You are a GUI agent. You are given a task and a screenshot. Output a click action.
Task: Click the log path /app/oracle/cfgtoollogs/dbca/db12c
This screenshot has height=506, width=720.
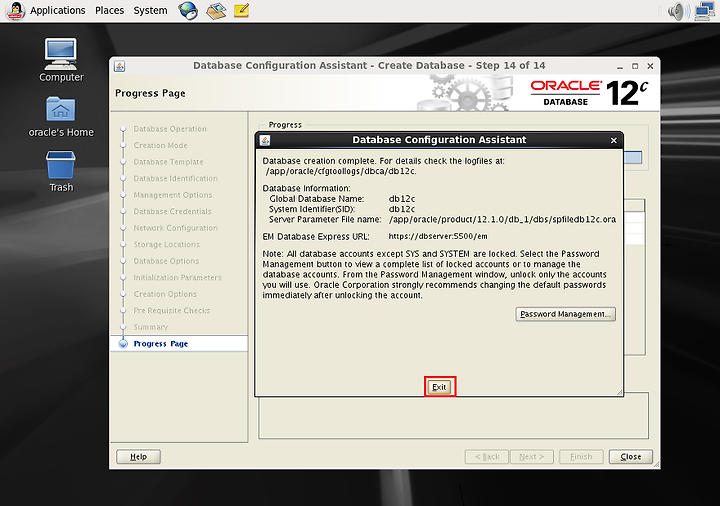[341, 171]
